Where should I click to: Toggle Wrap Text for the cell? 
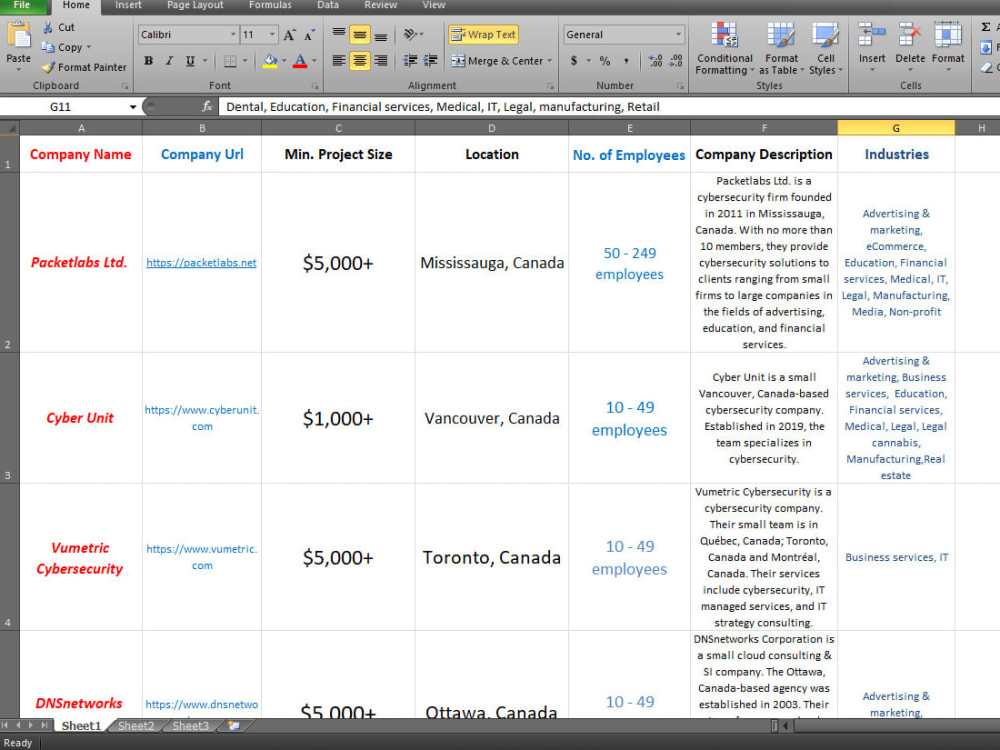[483, 34]
